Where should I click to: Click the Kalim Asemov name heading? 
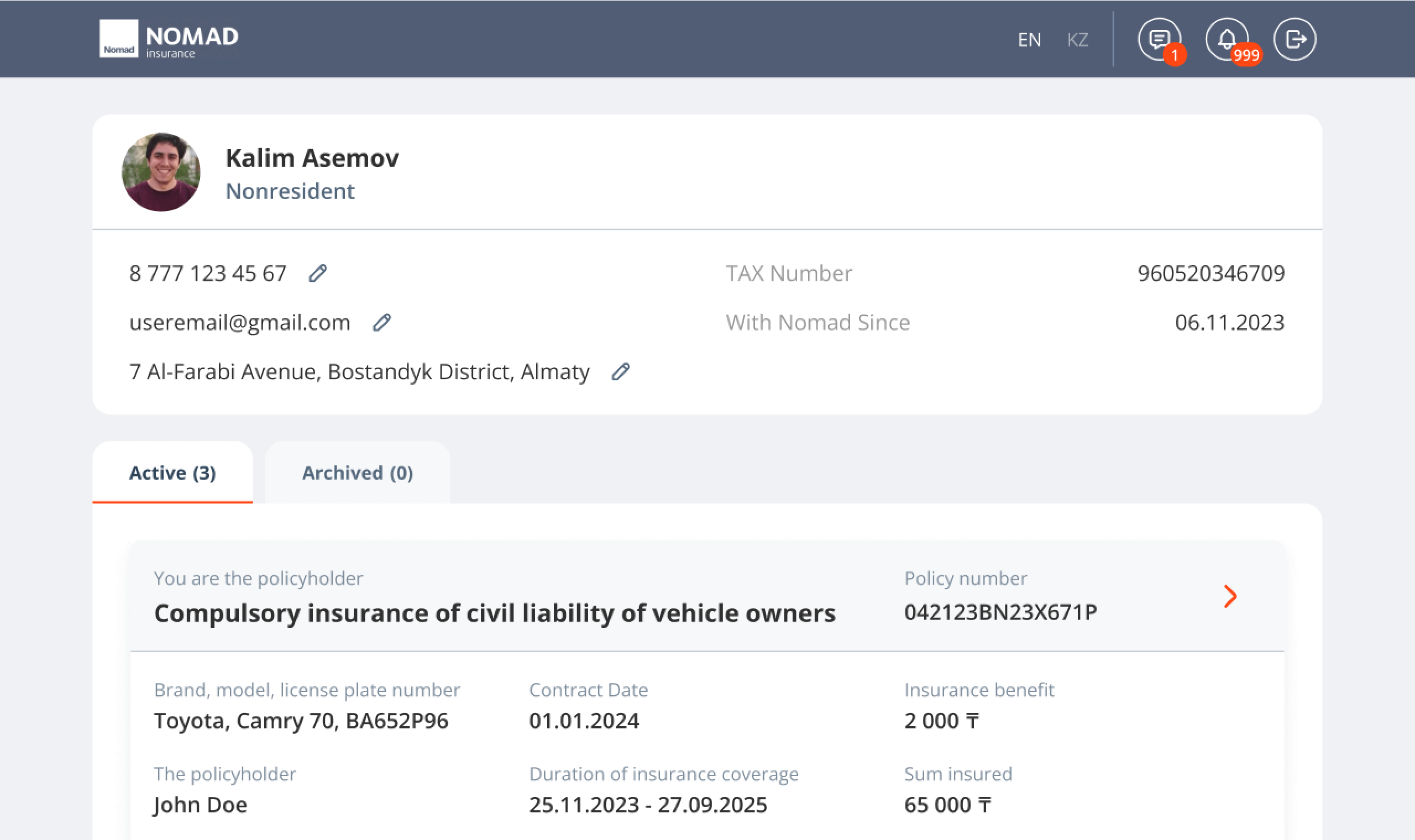click(x=312, y=158)
